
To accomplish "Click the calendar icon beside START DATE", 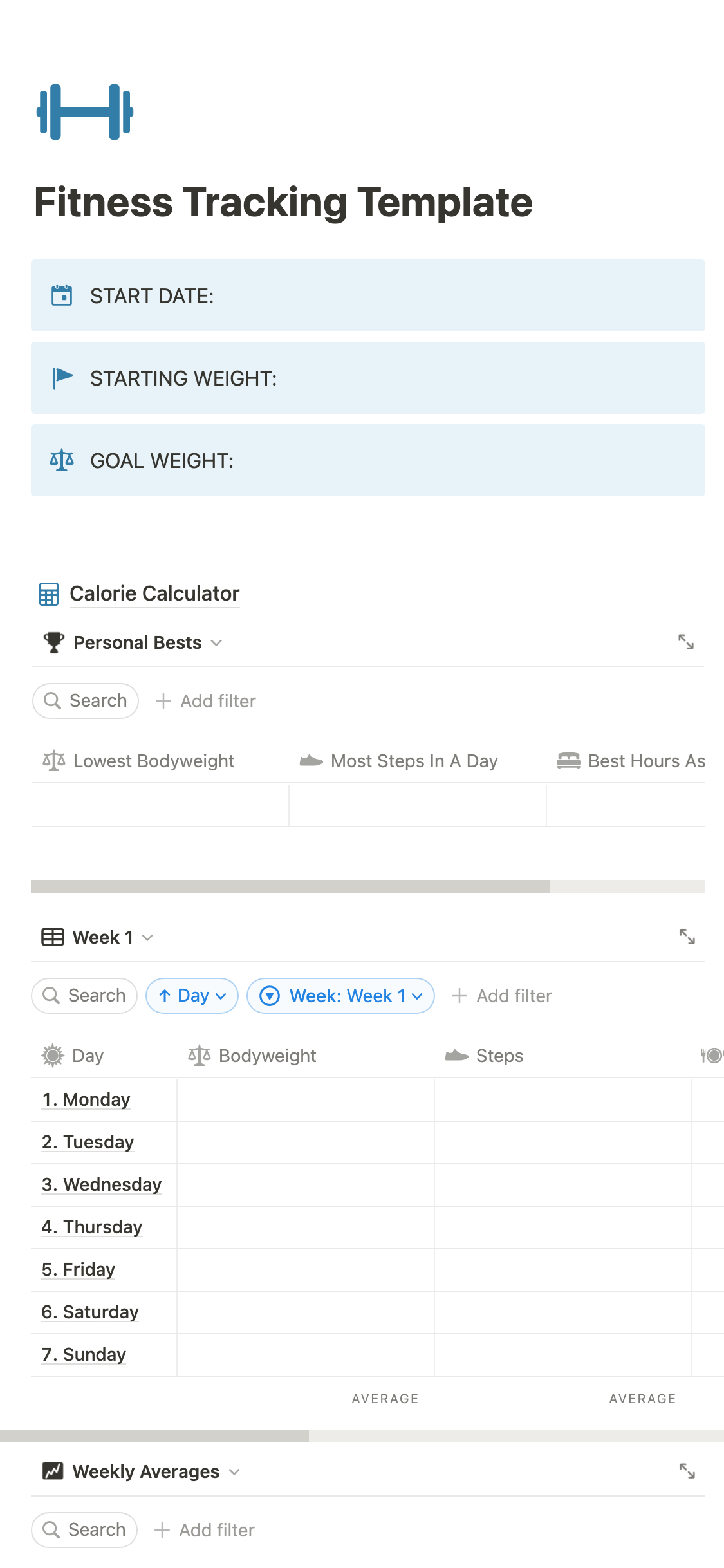I will tap(62, 295).
